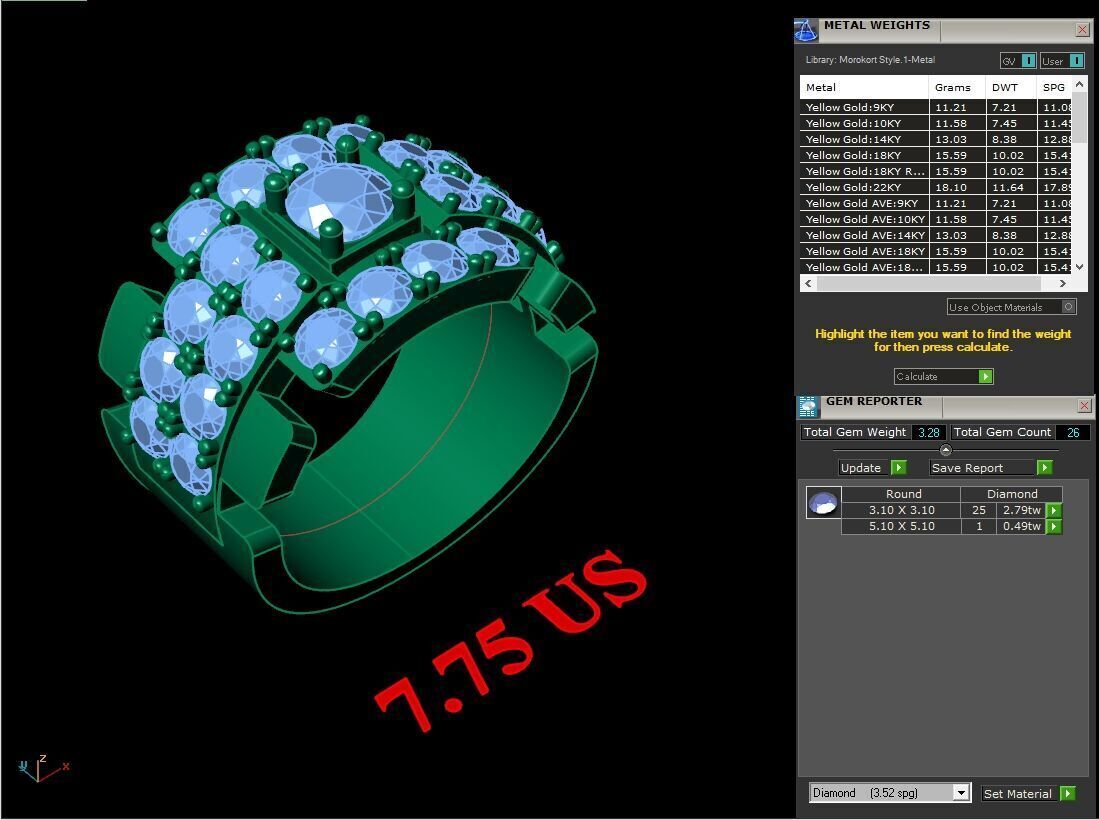Click the green arrow for 0.49tw row
This screenshot has height=820, width=1099.
[1054, 526]
